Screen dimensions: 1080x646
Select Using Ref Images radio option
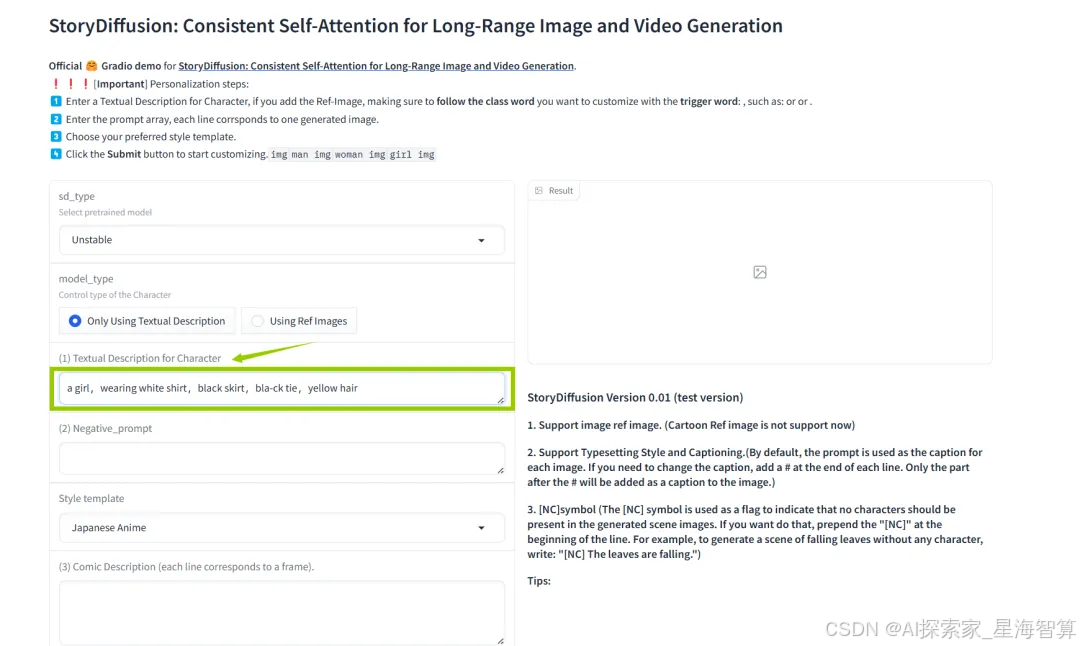(299, 321)
